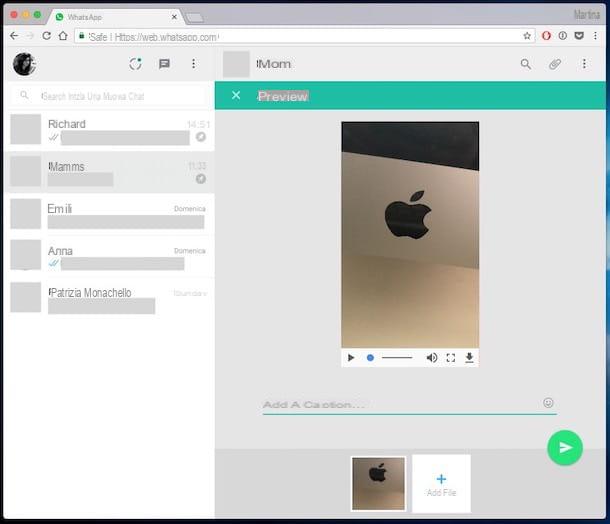The height and width of the screenshot is (524, 610).
Task: Open the Richard chat
Action: tap(109, 130)
